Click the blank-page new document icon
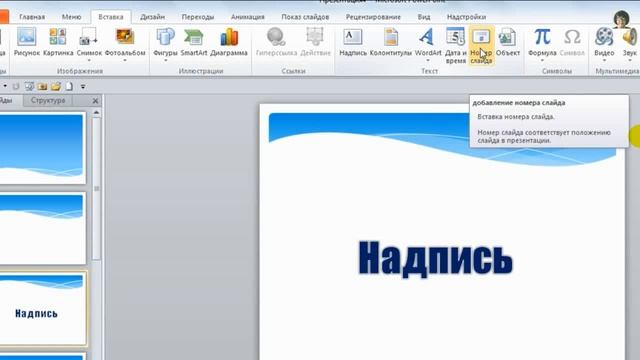 coord(69,87)
